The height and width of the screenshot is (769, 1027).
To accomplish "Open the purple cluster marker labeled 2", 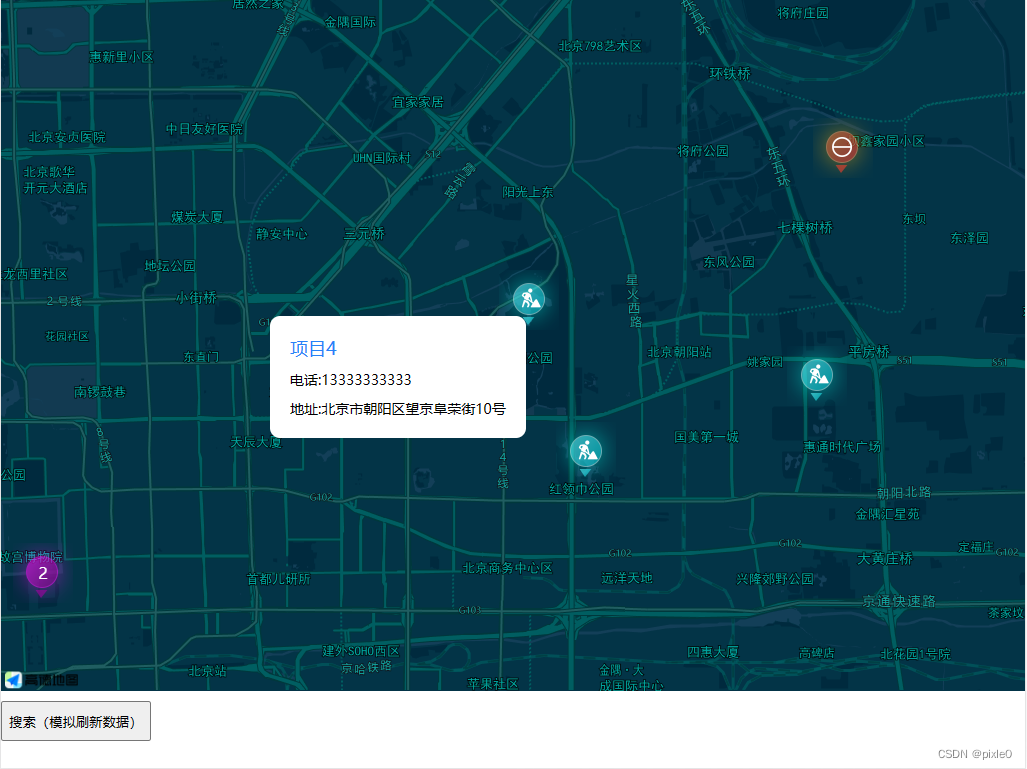I will (x=42, y=574).
